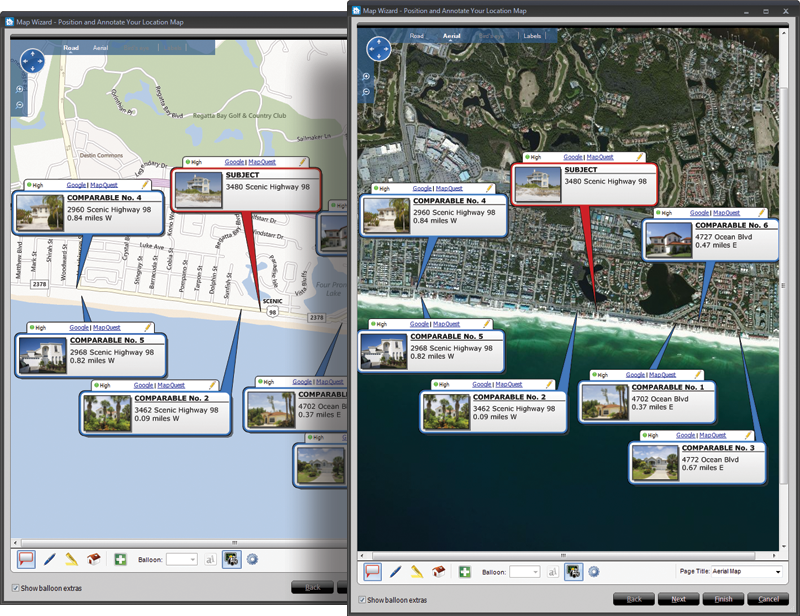Toggle Show balloon extras in the right window
Screen dimensions: 800x616
click(362, 600)
